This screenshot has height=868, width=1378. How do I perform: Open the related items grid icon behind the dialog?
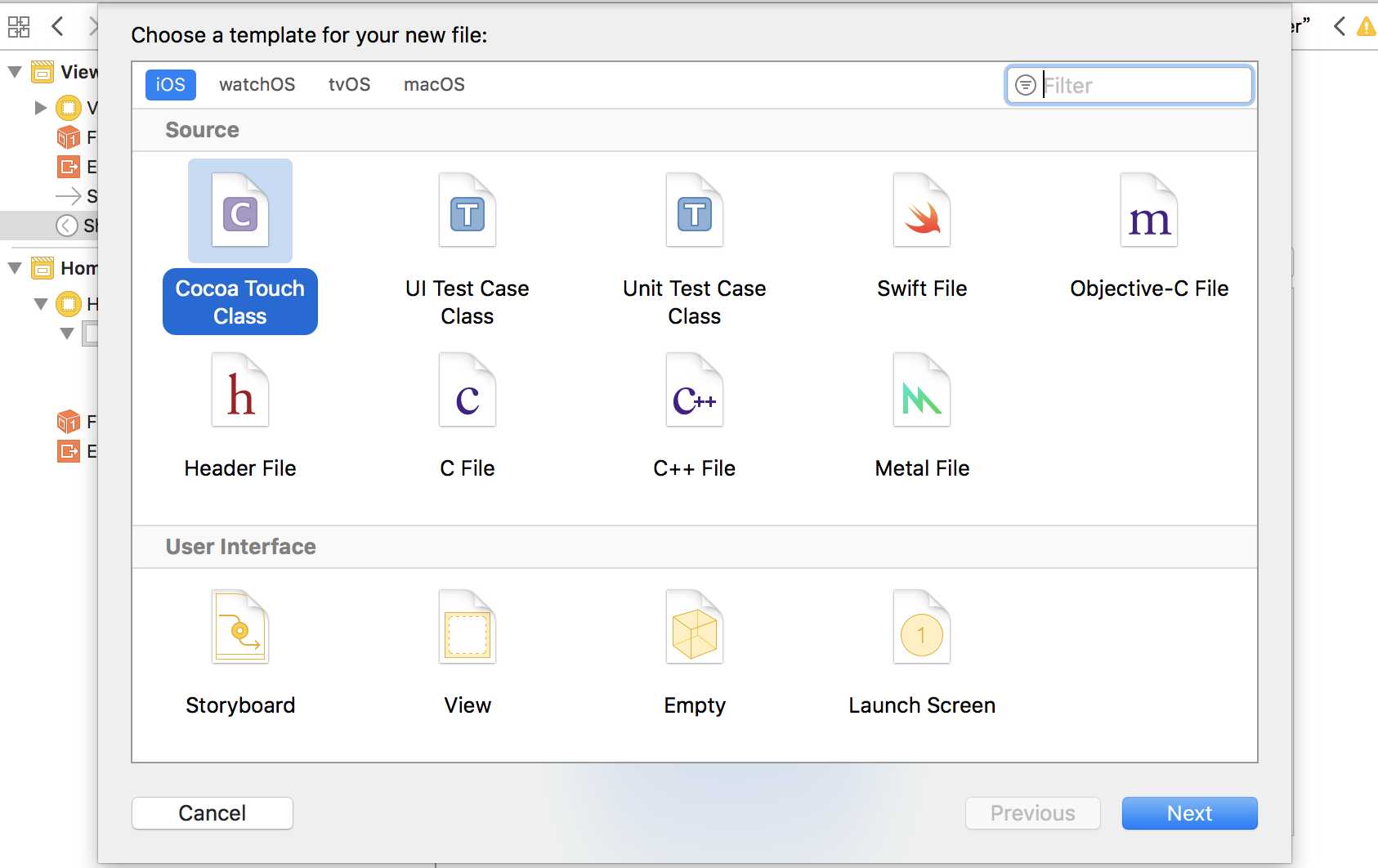point(19,27)
